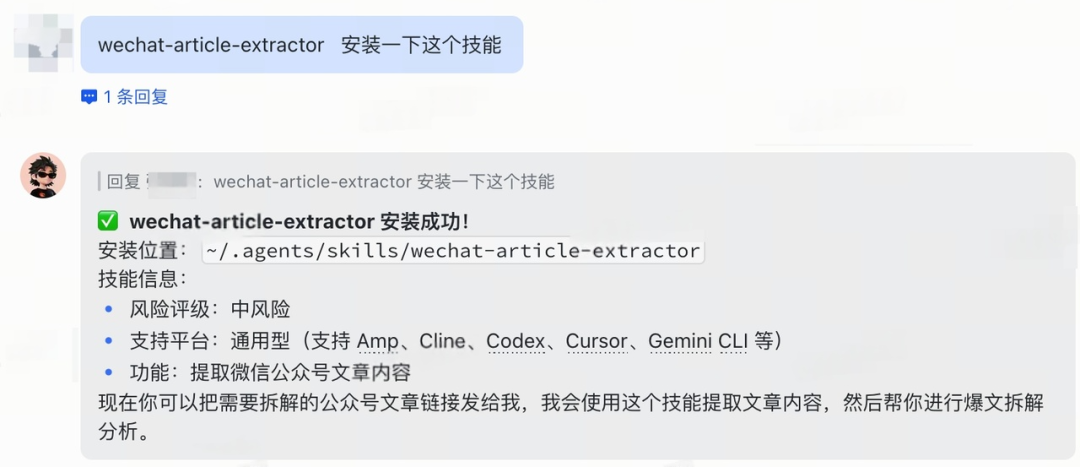Click the "风险评级:中风险" bullet item
The height and width of the screenshot is (467, 1080).
pos(210,310)
